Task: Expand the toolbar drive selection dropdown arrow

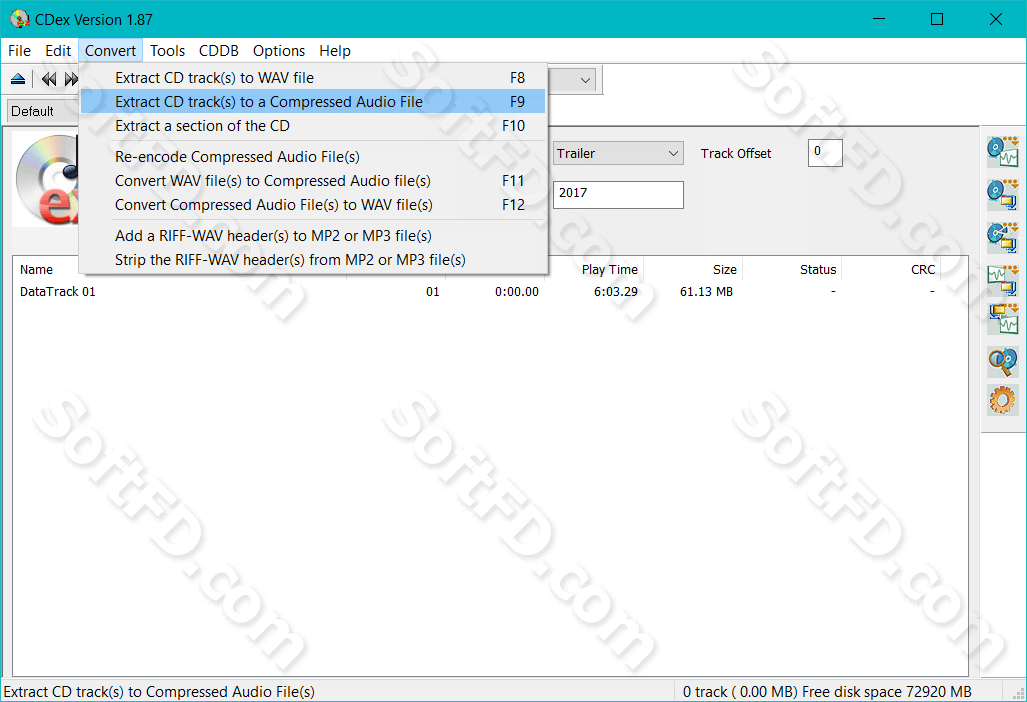Action: point(585,81)
